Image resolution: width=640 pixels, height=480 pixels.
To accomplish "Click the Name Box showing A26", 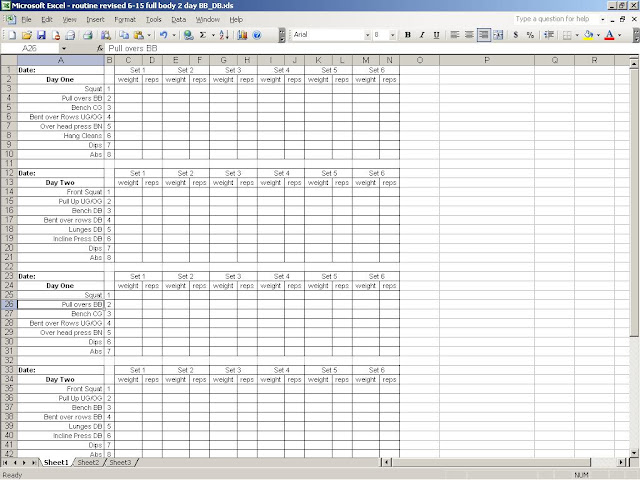I will tap(29, 48).
